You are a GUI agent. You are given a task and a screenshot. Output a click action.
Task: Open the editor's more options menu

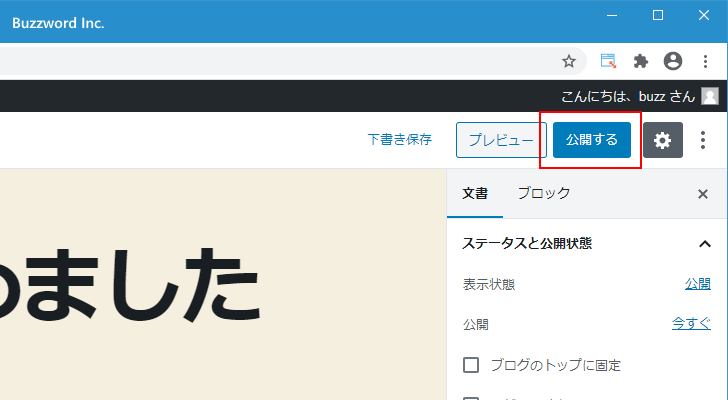(x=702, y=140)
